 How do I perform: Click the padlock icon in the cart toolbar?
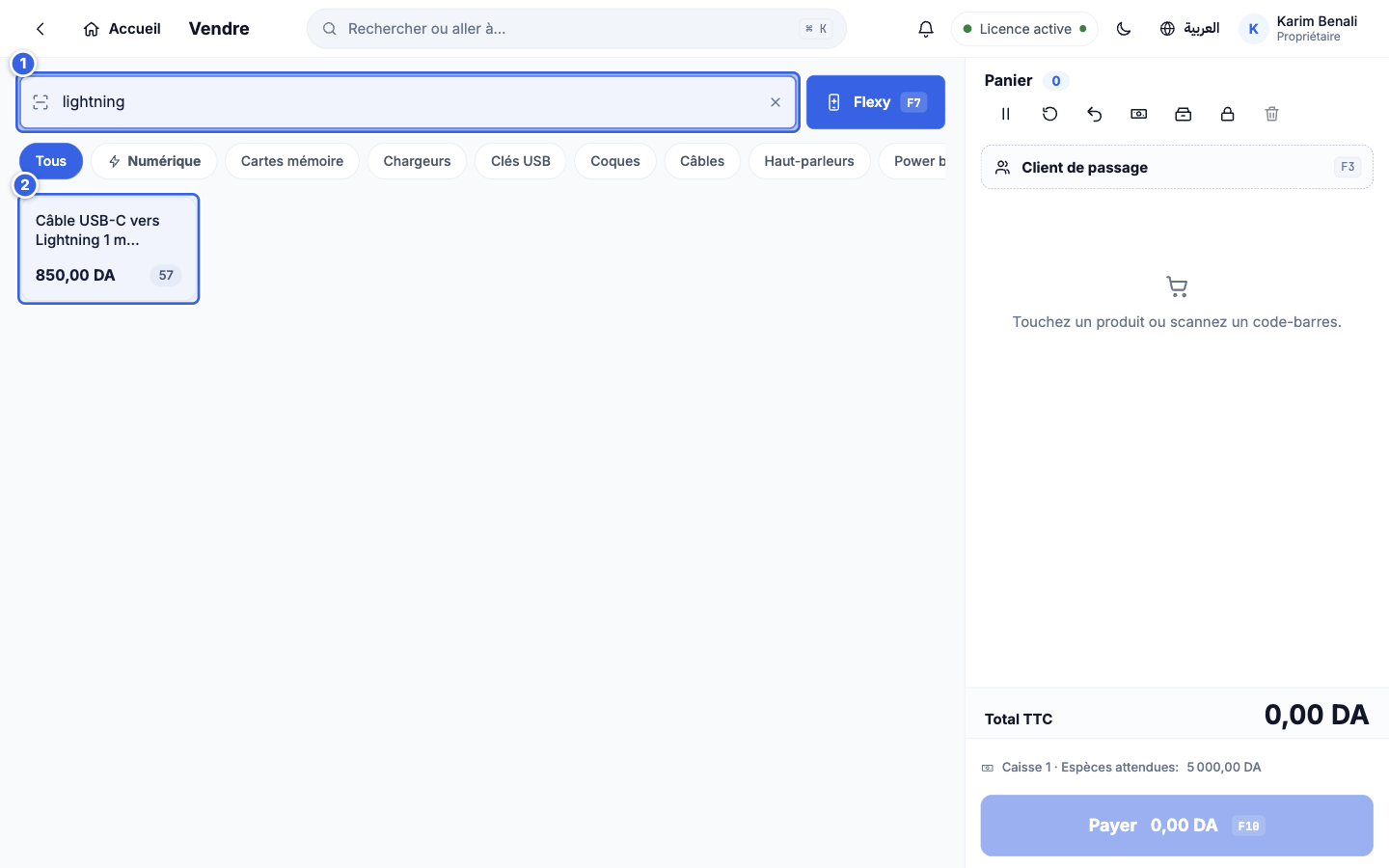[1227, 114]
